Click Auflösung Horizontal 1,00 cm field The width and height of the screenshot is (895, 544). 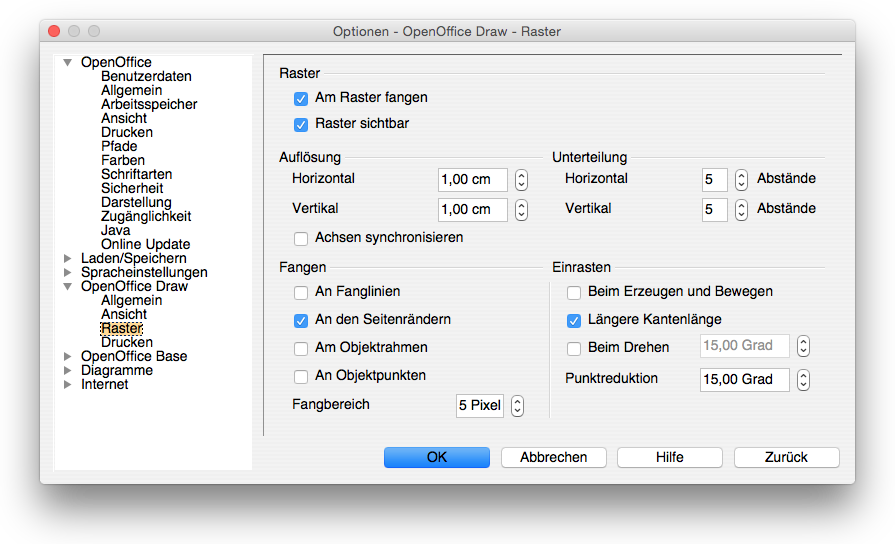tap(473, 180)
